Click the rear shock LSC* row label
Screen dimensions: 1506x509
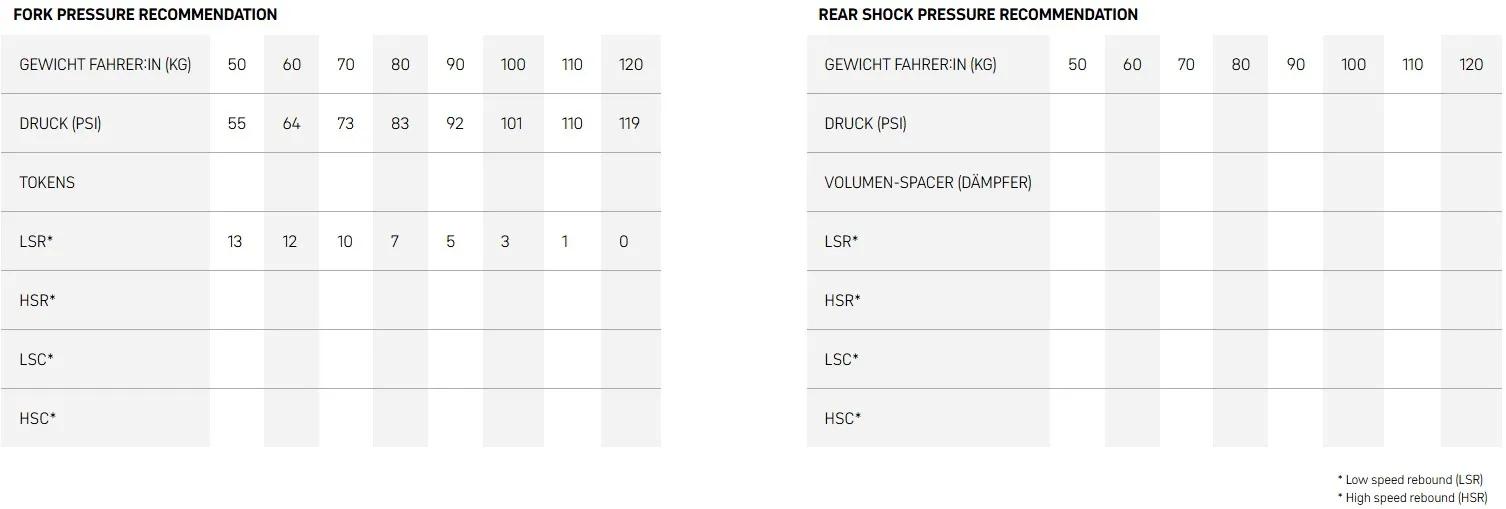pos(841,360)
